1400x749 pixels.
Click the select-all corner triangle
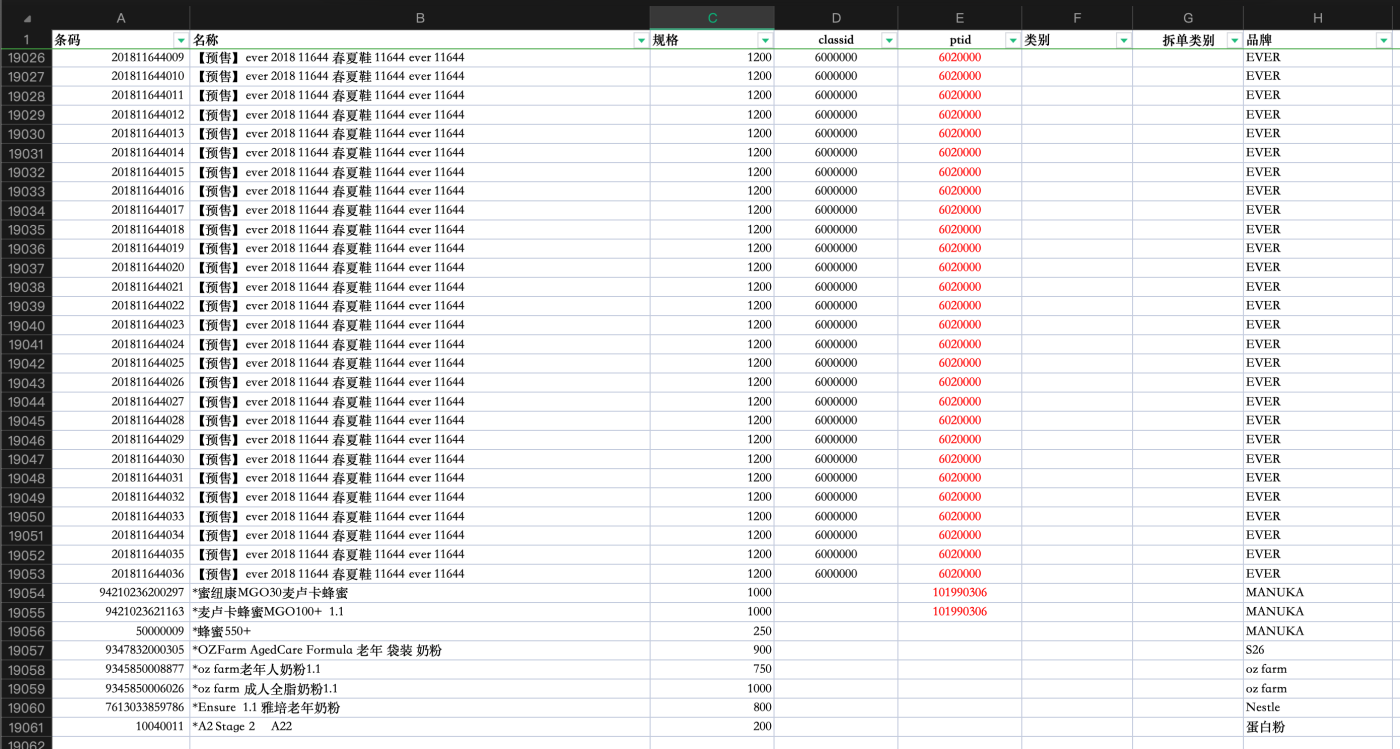tap(26, 18)
